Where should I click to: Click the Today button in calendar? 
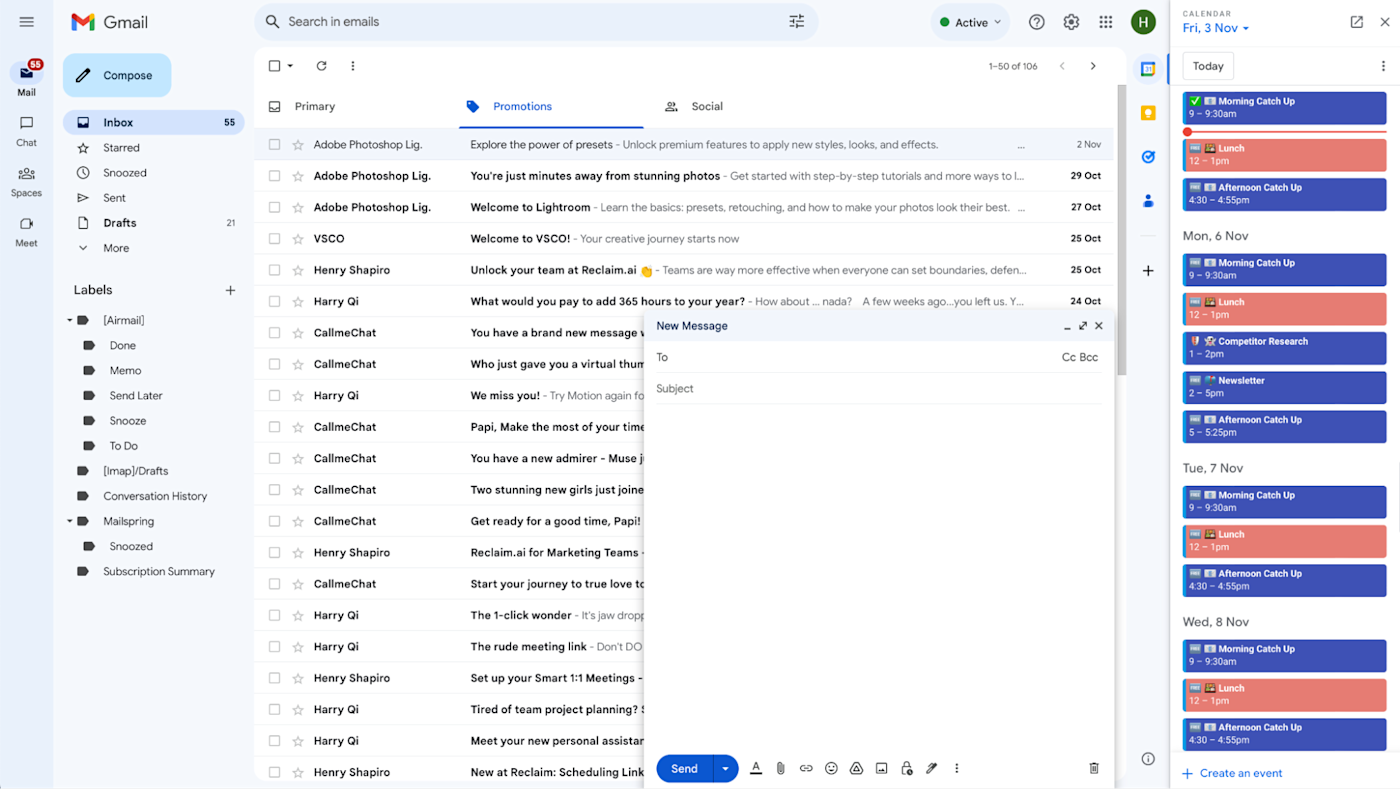(1208, 66)
